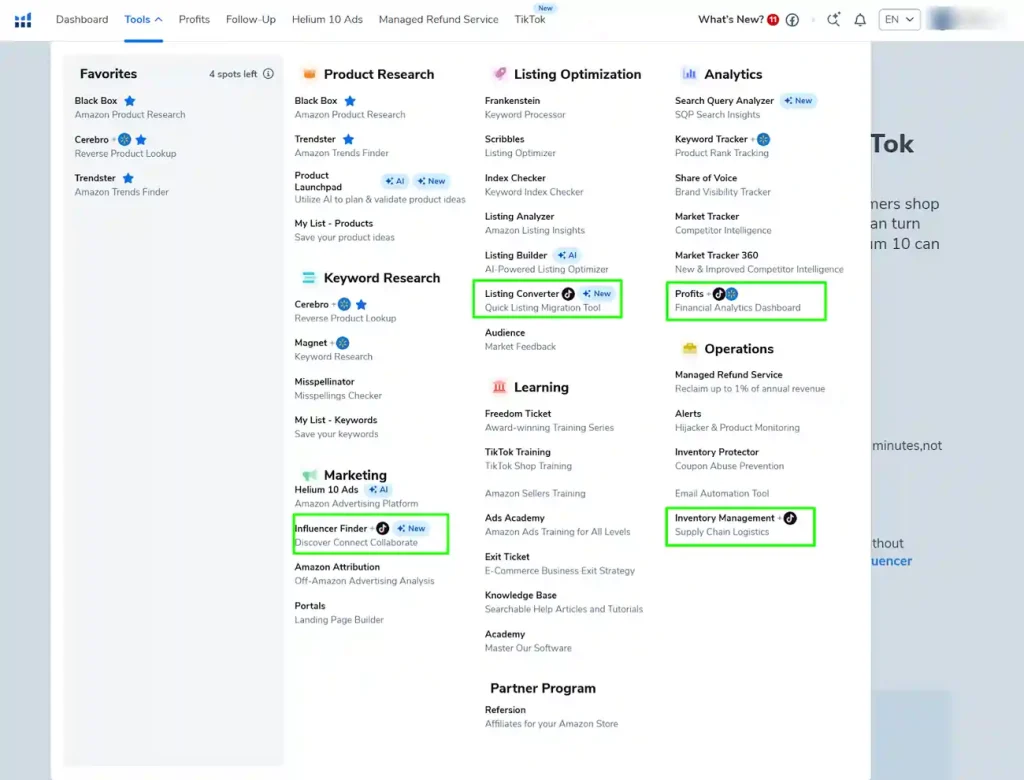Click the Listing Optimization category icon

[x=500, y=73]
